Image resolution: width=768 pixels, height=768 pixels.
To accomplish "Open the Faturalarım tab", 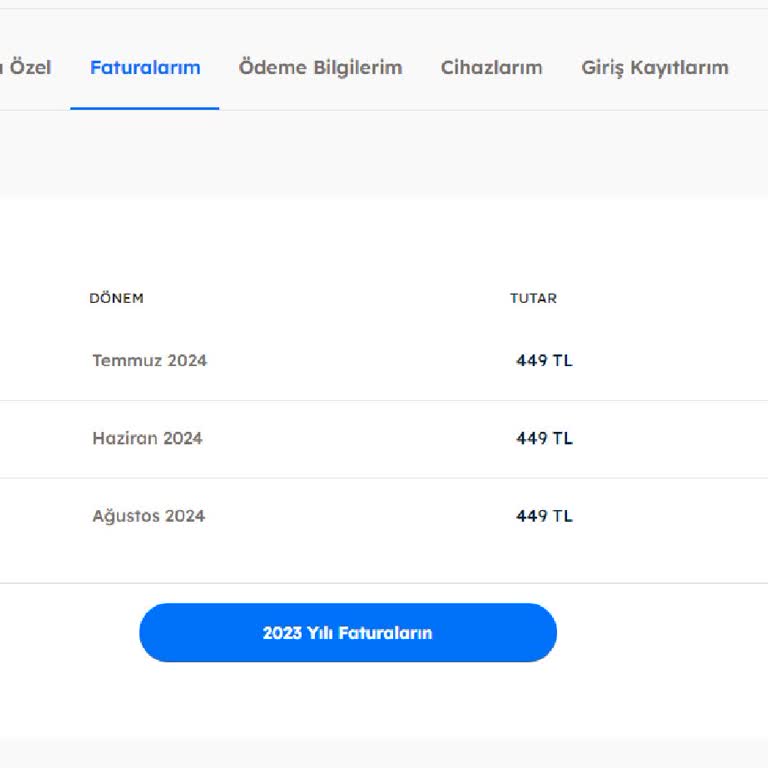I will [x=145, y=68].
